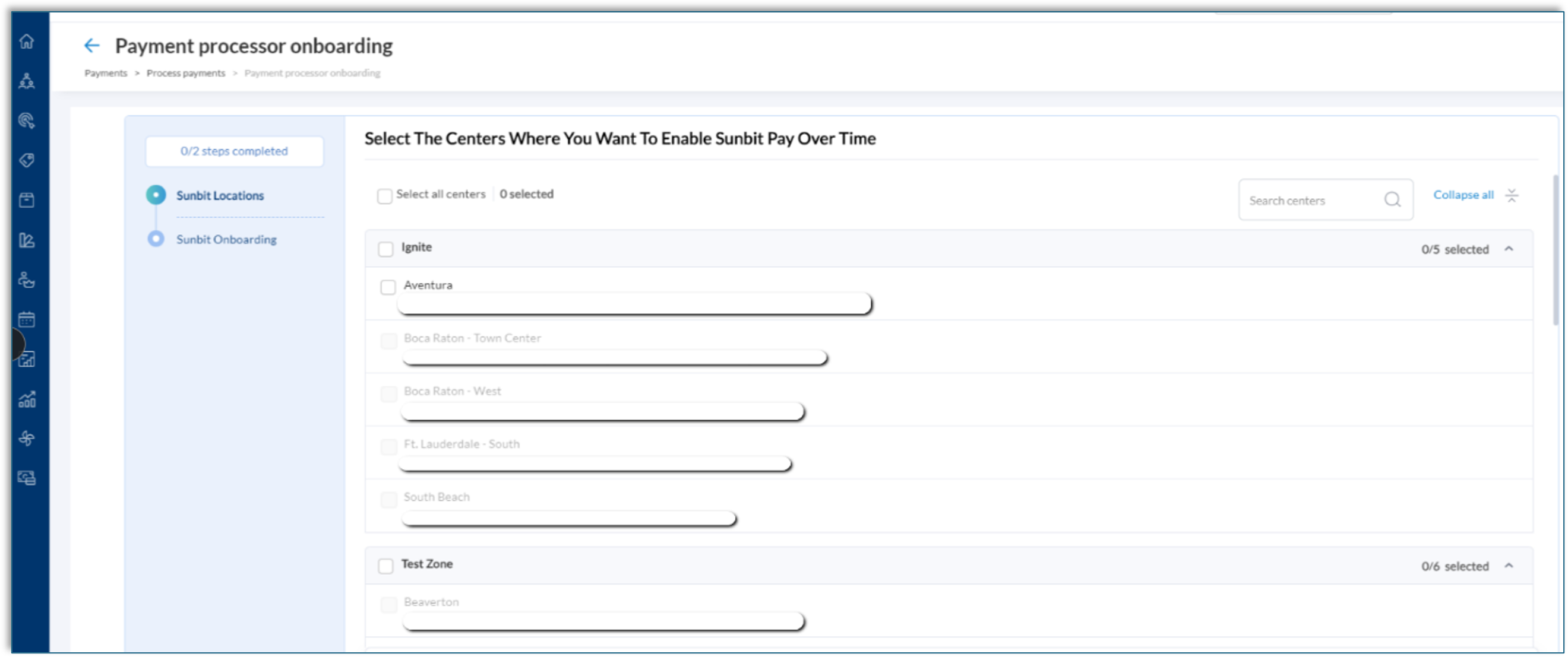The height and width of the screenshot is (657, 1568).
Task: Click the back arrow next to page title
Action: pos(91,46)
